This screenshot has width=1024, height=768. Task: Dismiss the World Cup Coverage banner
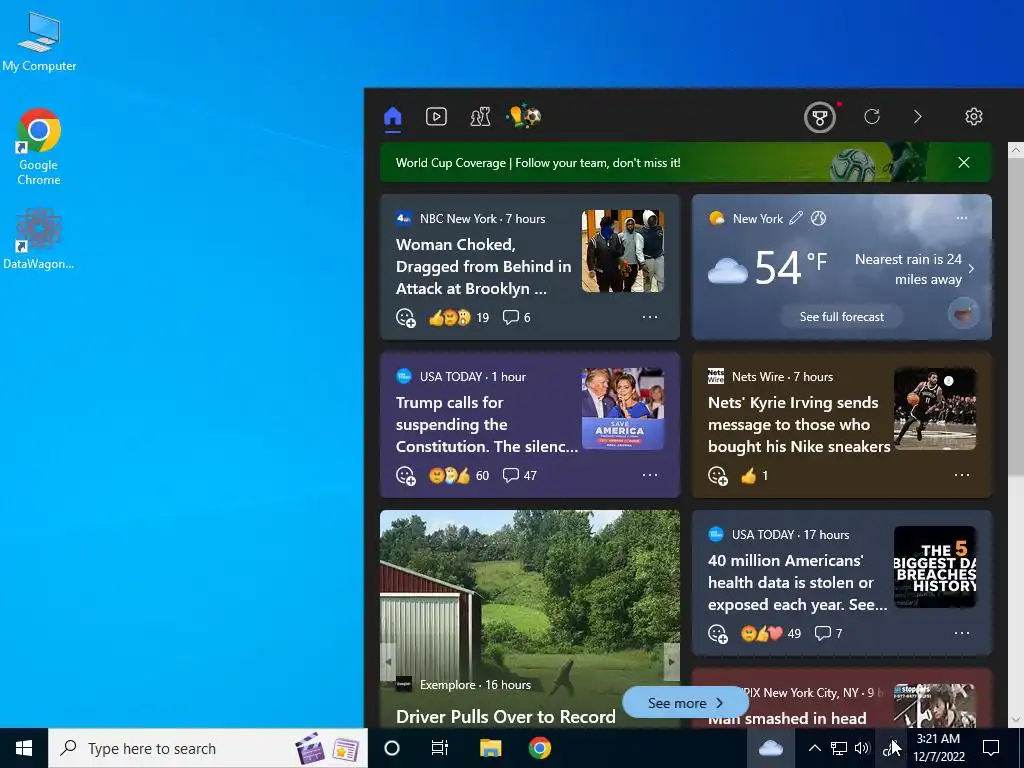(964, 163)
